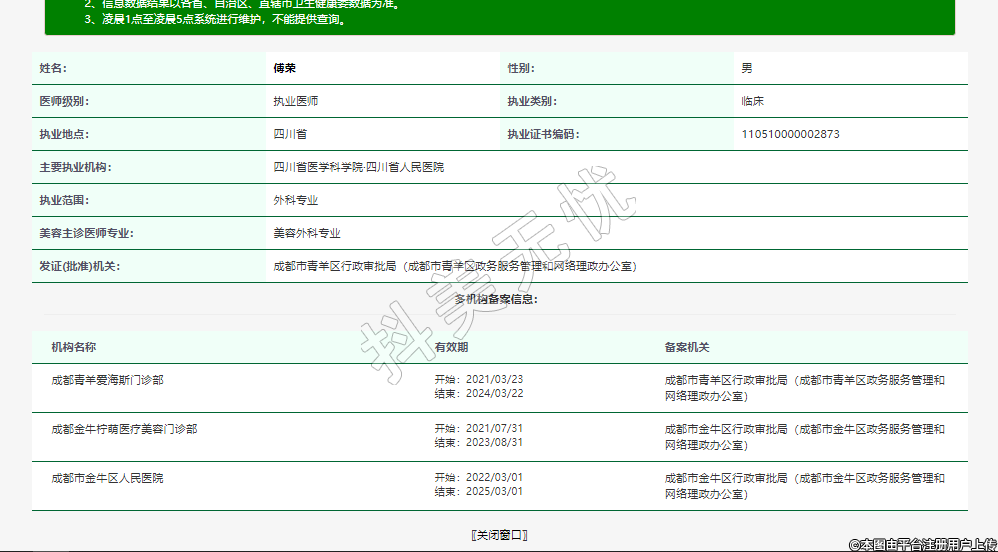Select the doctor name value 傅荣
This screenshot has width=998, height=552.
click(x=285, y=68)
